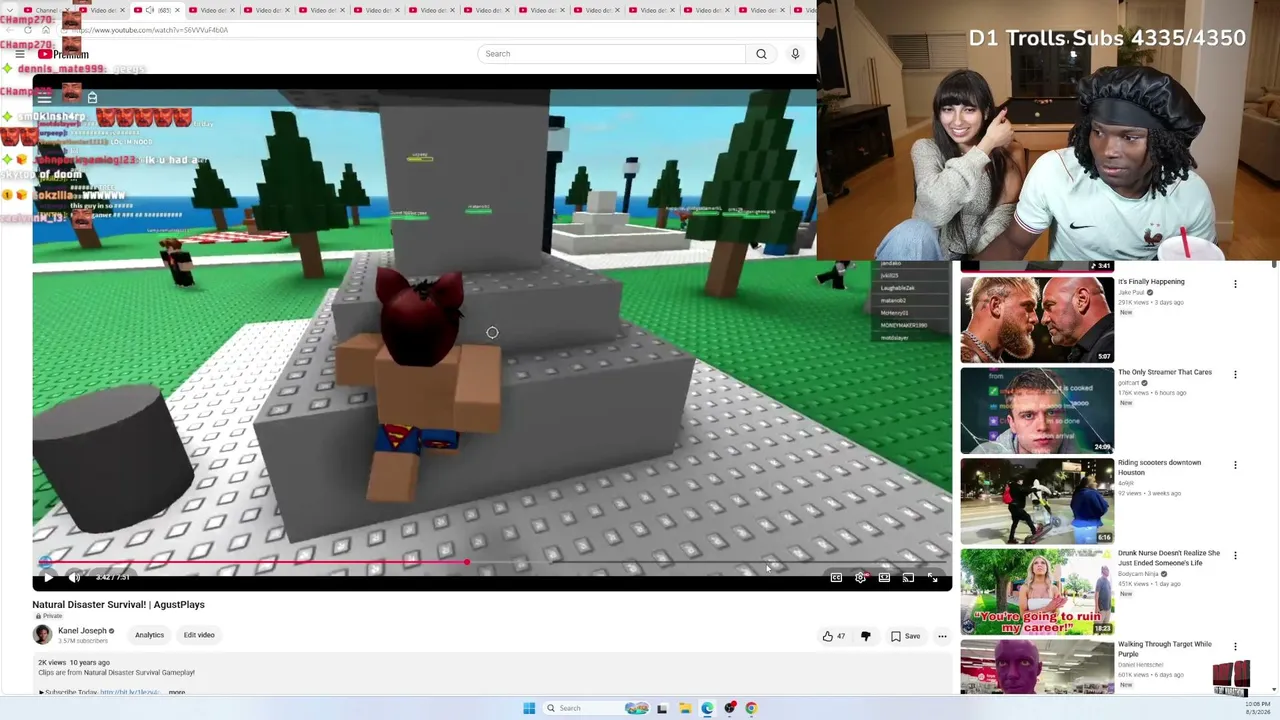Open the 'Walking Through Target While Purple' thumbnail
The width and height of the screenshot is (1280, 720).
point(1037,667)
